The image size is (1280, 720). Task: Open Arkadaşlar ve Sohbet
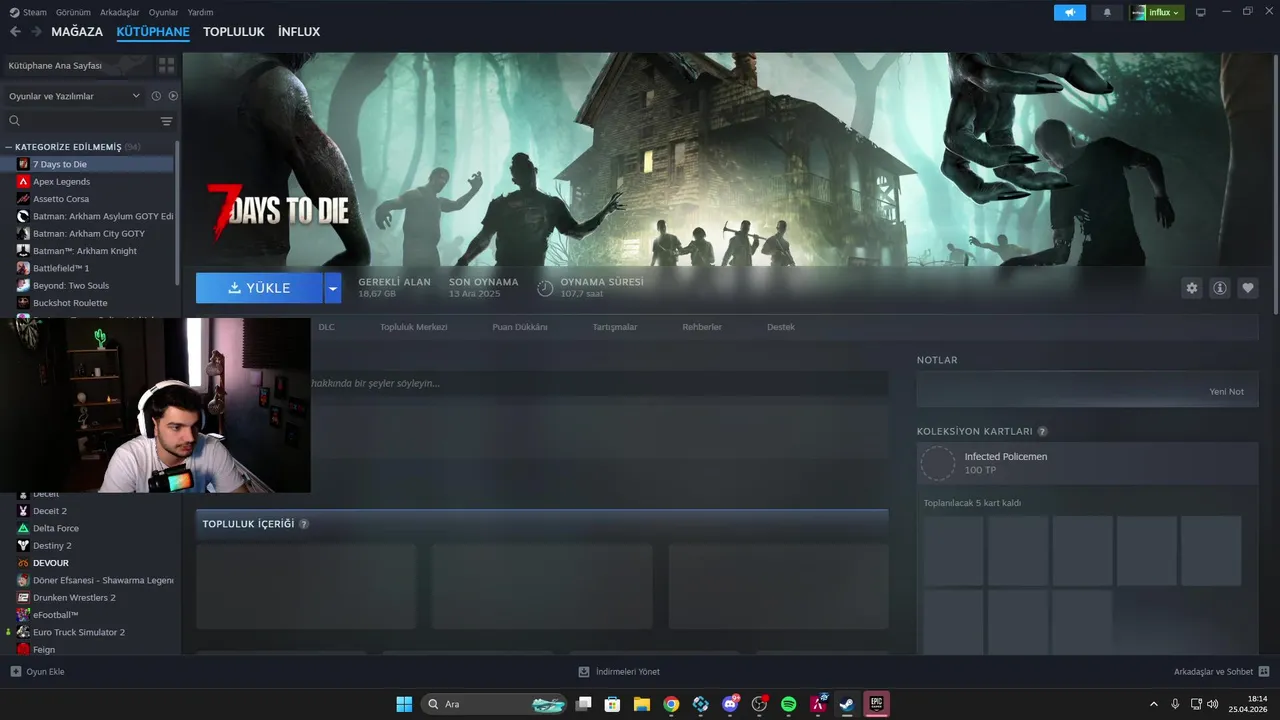[1221, 672]
